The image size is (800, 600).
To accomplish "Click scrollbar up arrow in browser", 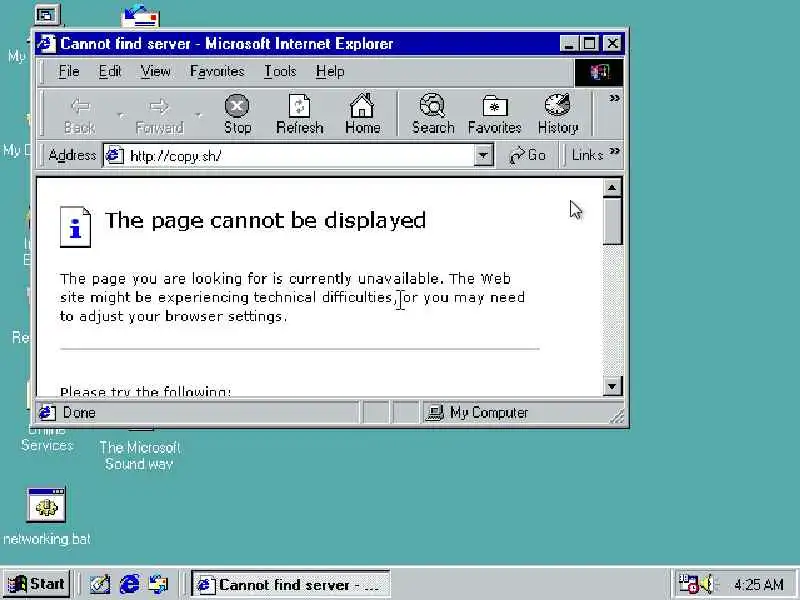I will click(x=612, y=188).
